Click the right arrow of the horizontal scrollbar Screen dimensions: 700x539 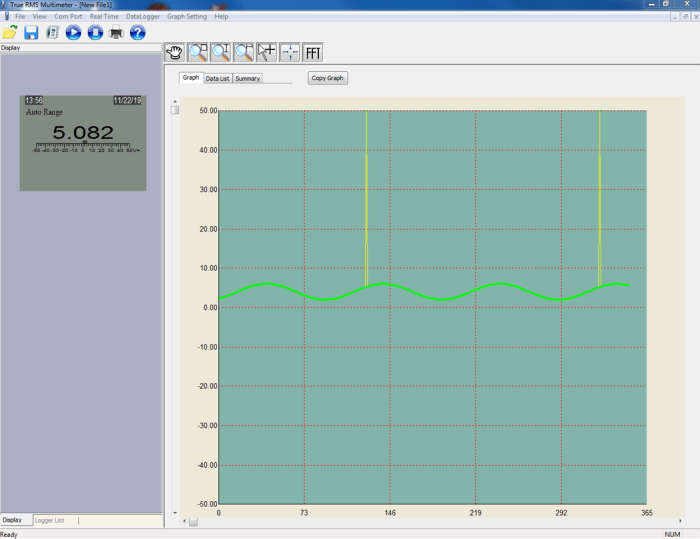click(680, 521)
